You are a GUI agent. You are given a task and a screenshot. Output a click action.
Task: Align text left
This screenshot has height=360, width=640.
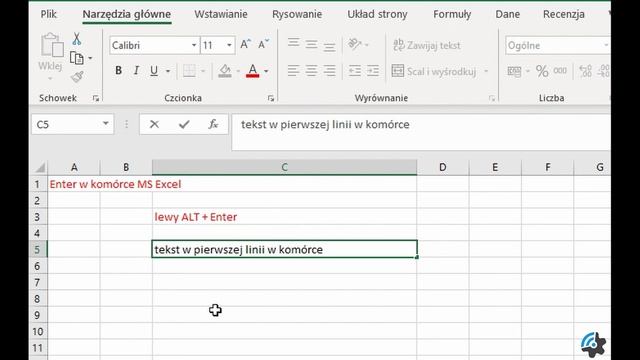pyautogui.click(x=293, y=71)
